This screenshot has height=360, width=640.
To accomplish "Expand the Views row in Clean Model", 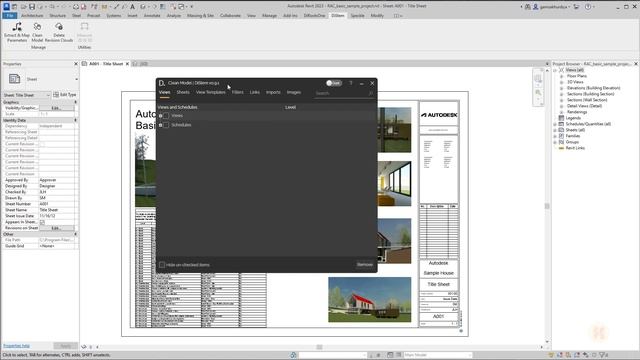I will click(160, 116).
